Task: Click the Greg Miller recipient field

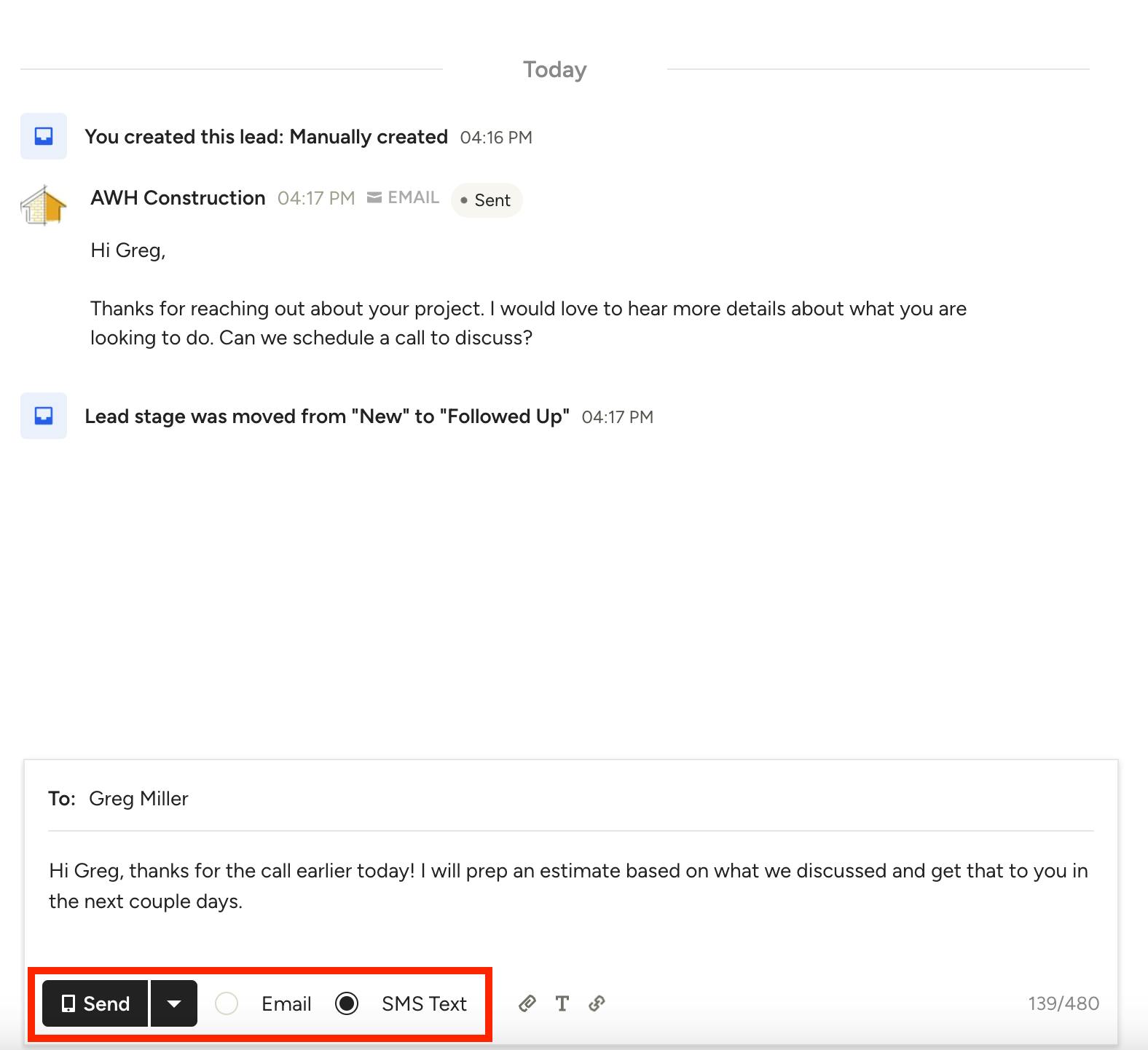Action: pos(138,799)
